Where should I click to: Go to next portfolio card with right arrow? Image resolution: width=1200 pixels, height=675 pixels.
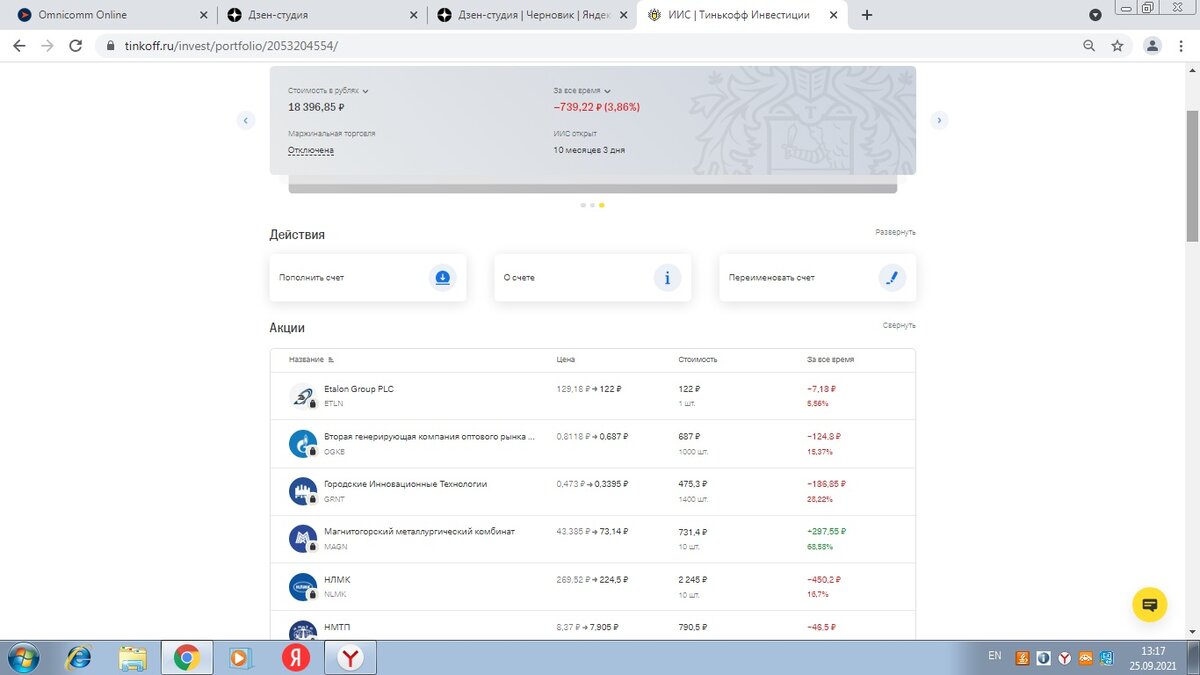point(938,120)
